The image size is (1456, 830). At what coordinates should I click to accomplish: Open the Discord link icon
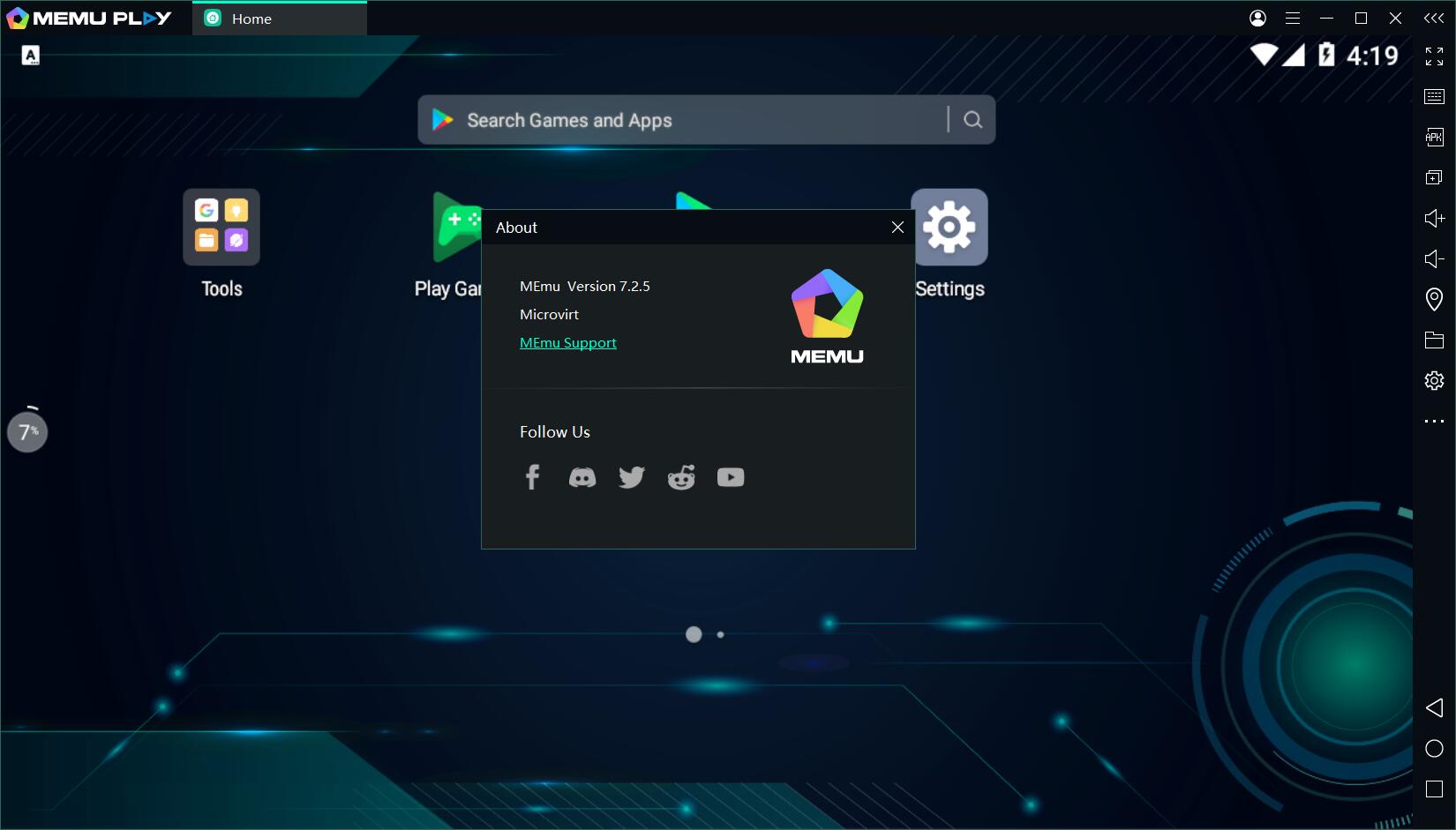(x=582, y=477)
